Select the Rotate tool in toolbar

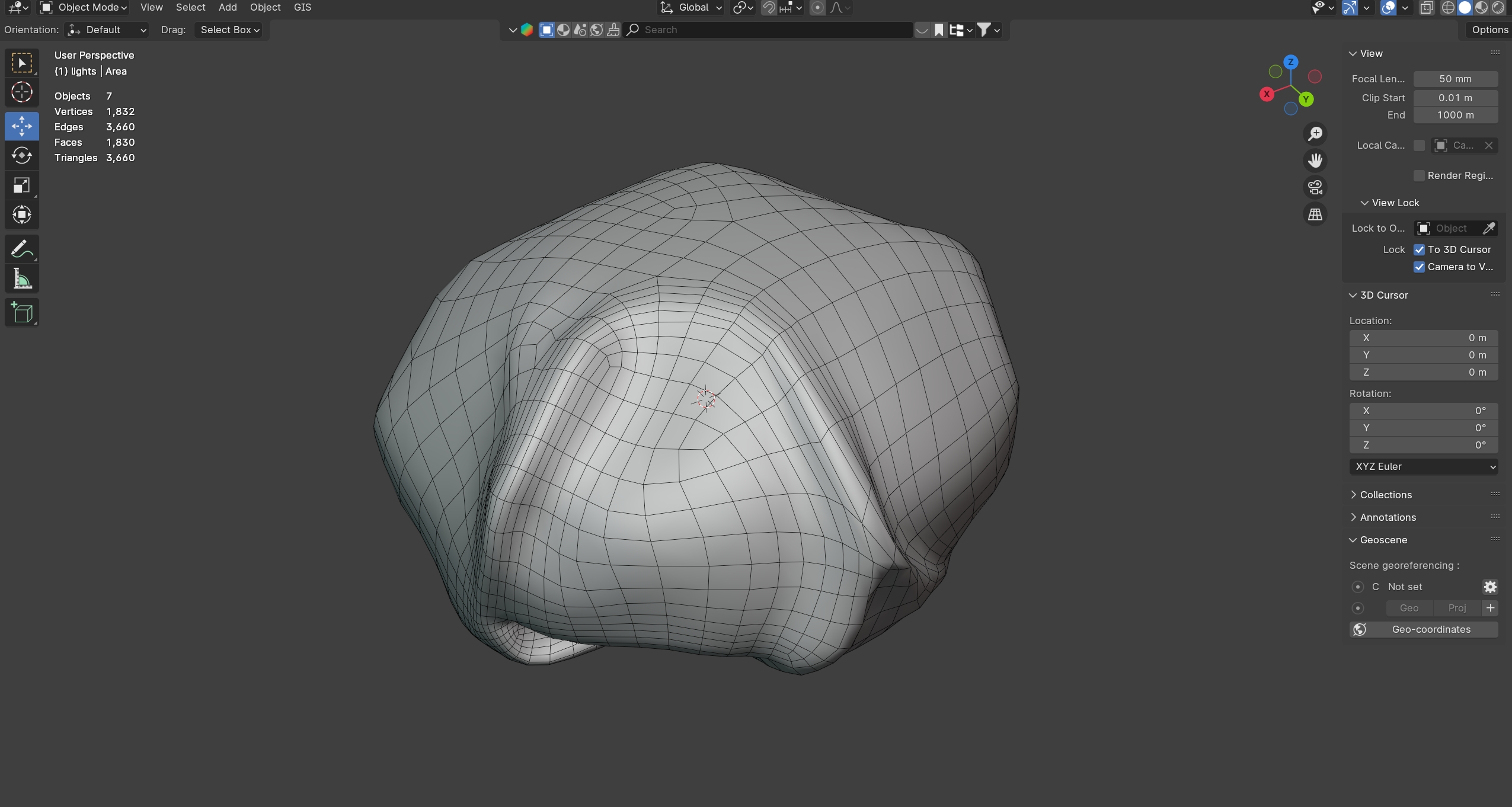click(x=22, y=156)
